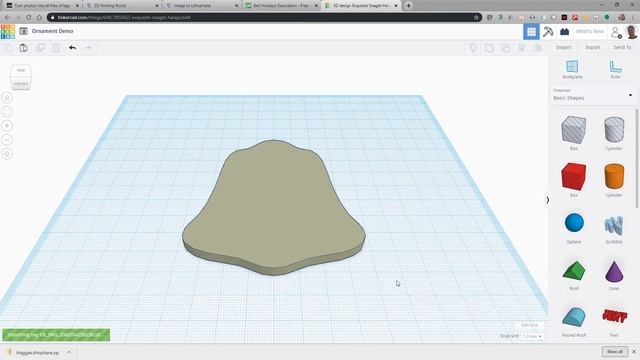The width and height of the screenshot is (640, 360).
Task: Click the Align icon
Action: pos(522,48)
